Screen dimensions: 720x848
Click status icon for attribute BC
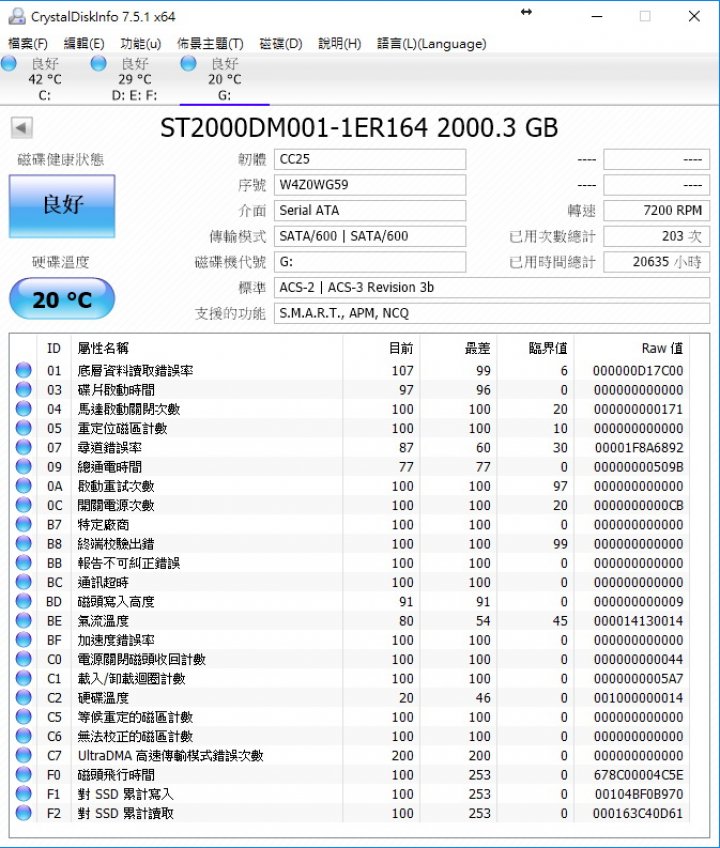point(23,582)
